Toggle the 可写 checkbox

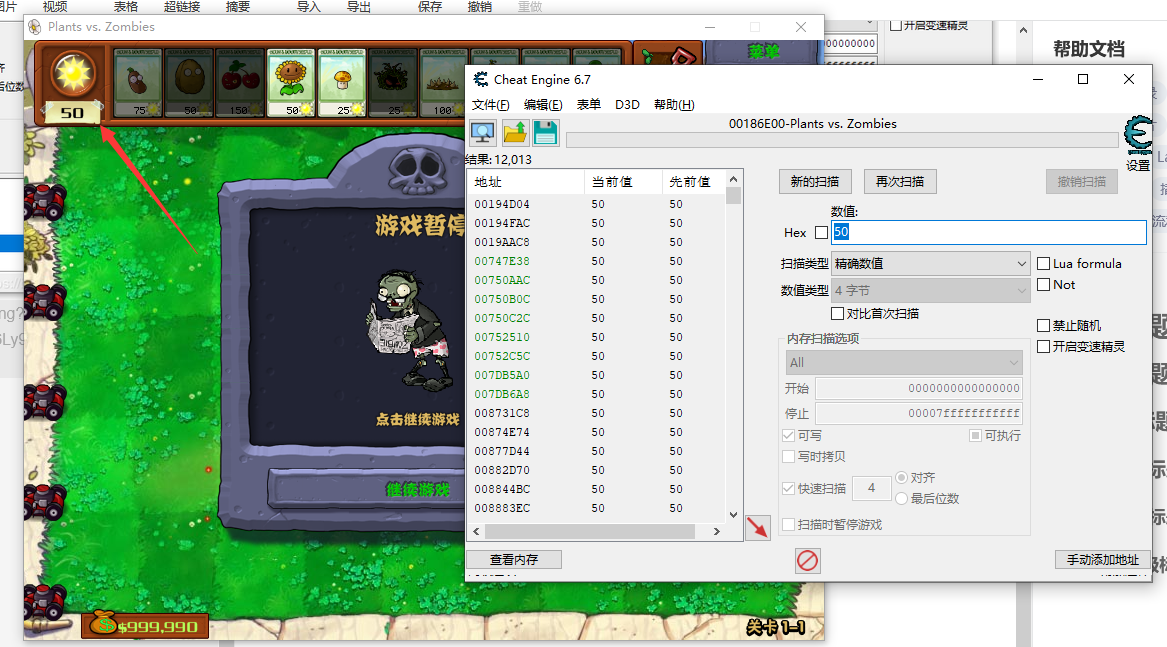coord(788,435)
